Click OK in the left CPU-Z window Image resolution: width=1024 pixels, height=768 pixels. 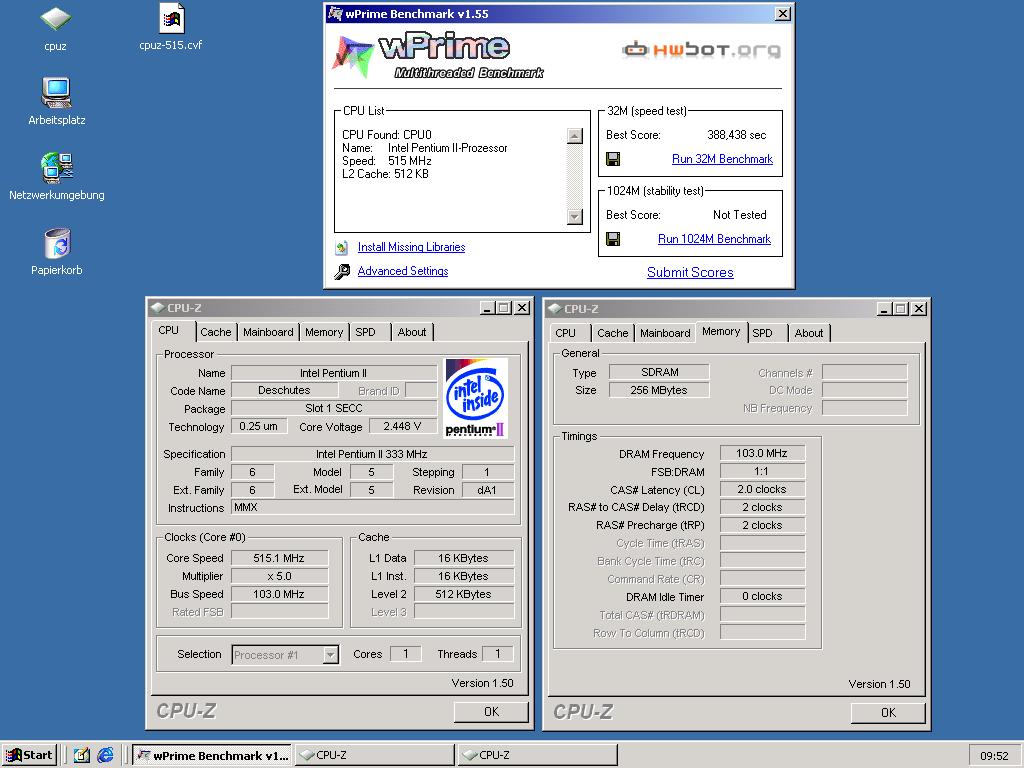click(x=491, y=712)
